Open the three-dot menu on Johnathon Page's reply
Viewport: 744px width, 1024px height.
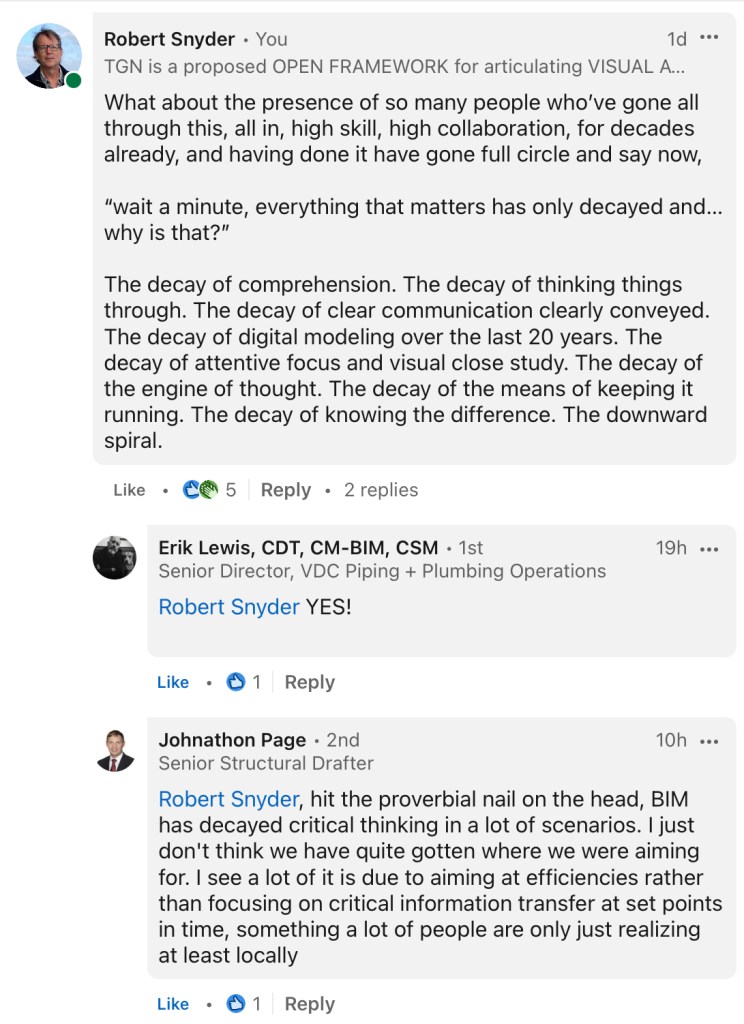(x=709, y=741)
